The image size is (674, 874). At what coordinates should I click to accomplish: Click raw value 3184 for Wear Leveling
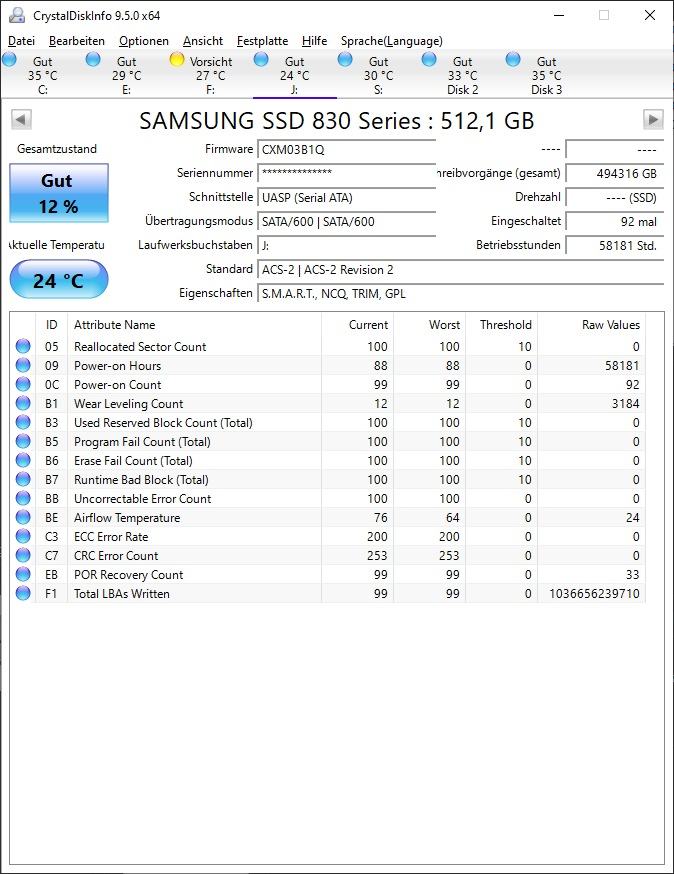click(625, 404)
